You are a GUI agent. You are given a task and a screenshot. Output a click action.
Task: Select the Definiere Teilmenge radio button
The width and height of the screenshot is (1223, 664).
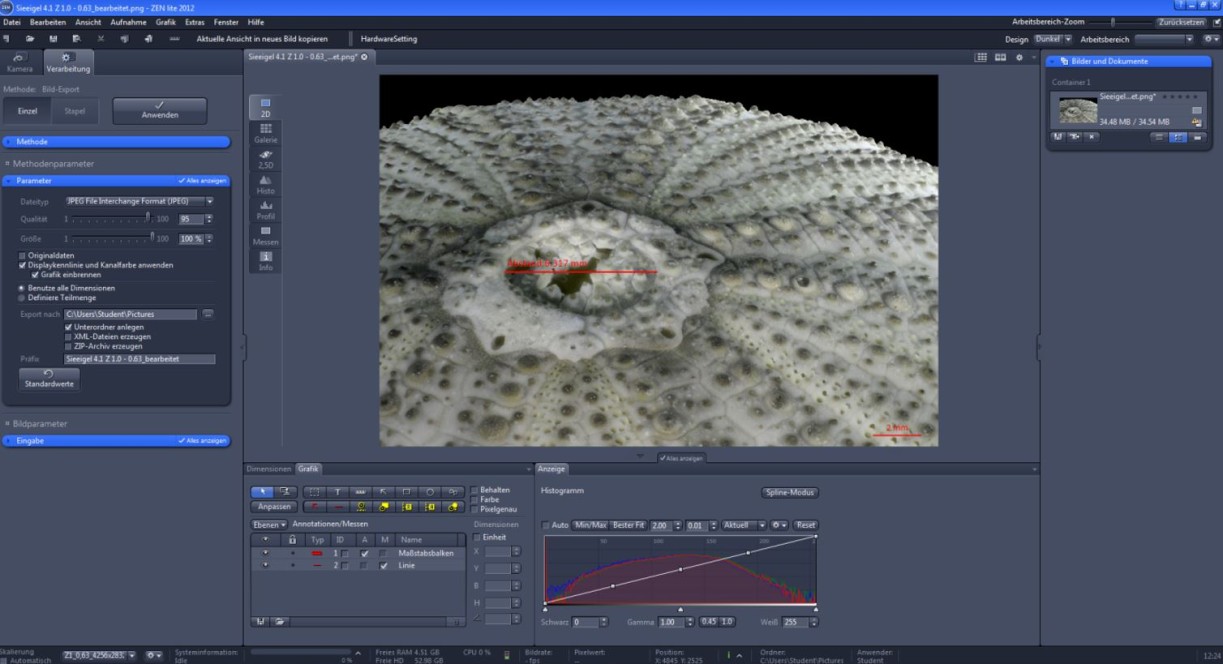click(x=22, y=297)
